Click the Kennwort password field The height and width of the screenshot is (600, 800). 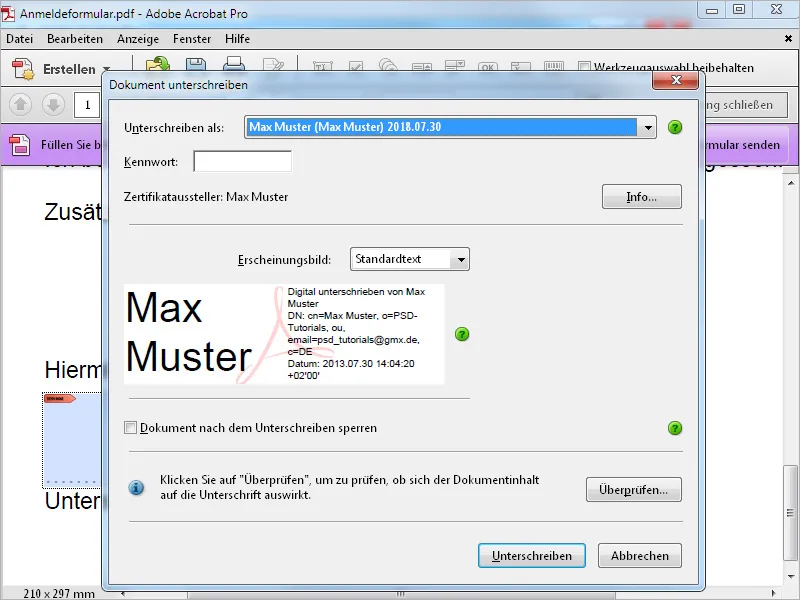[x=242, y=162]
